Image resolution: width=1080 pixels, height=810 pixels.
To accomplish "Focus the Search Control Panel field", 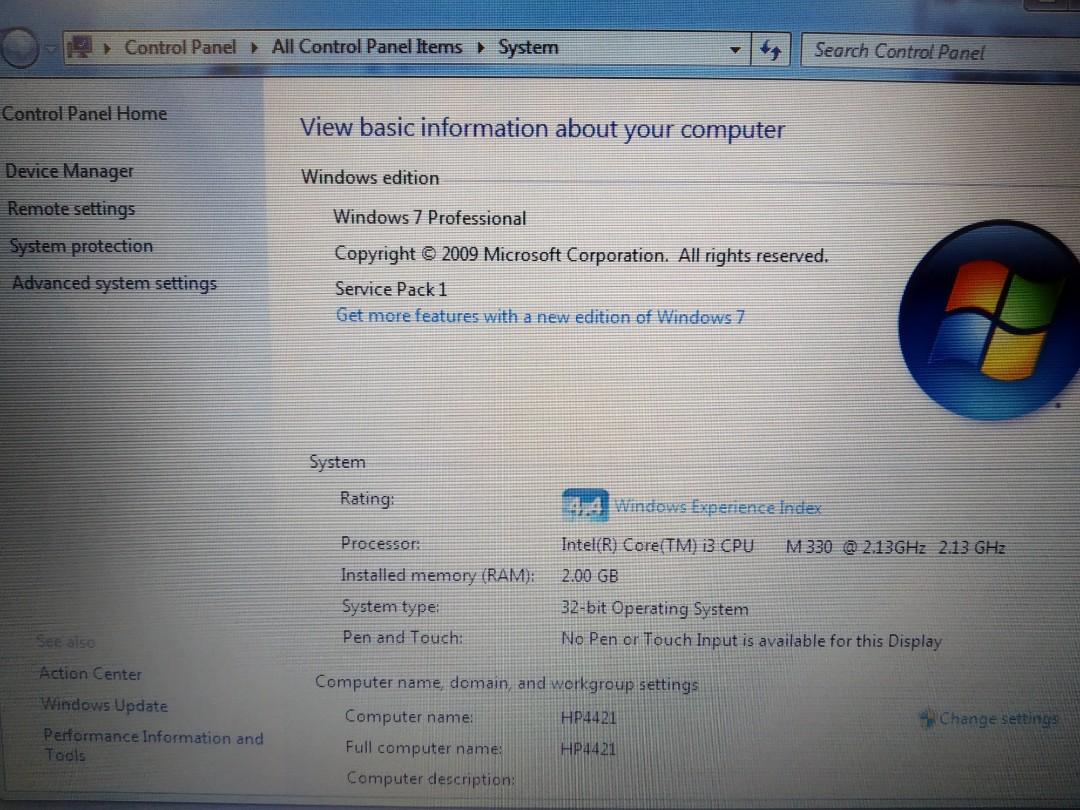I will pyautogui.click(x=939, y=51).
